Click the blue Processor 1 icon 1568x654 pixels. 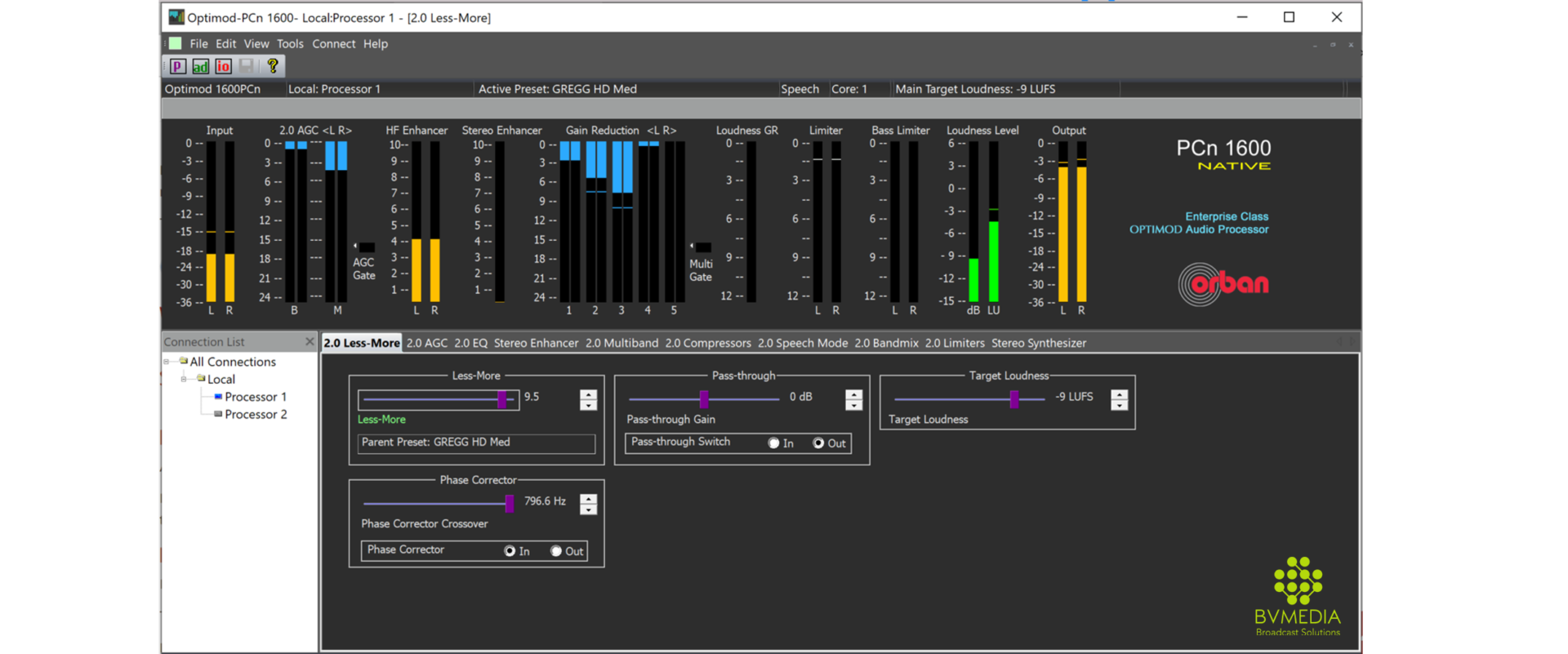click(x=218, y=397)
